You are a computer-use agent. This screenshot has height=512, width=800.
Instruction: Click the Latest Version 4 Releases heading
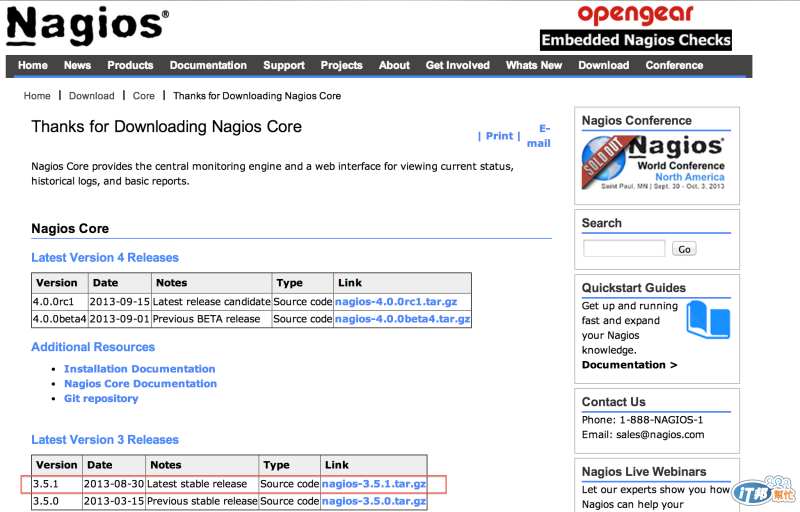pyautogui.click(x=105, y=258)
